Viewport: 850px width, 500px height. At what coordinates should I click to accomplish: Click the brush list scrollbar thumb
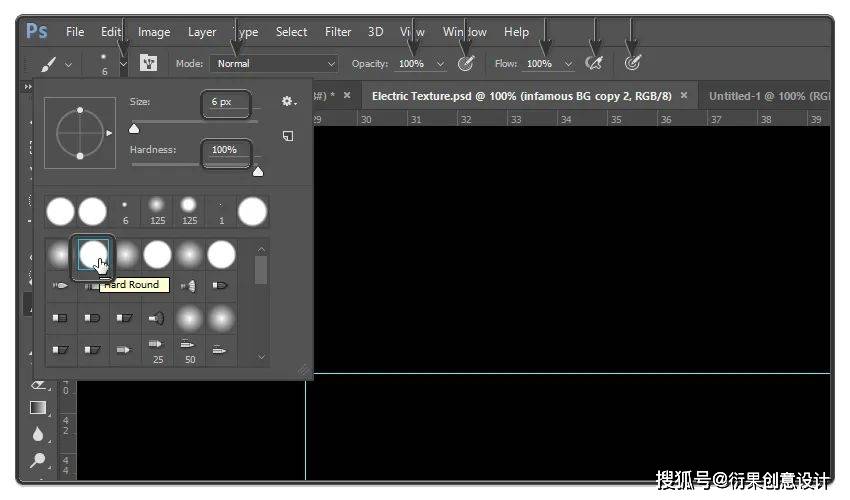[x=261, y=270]
